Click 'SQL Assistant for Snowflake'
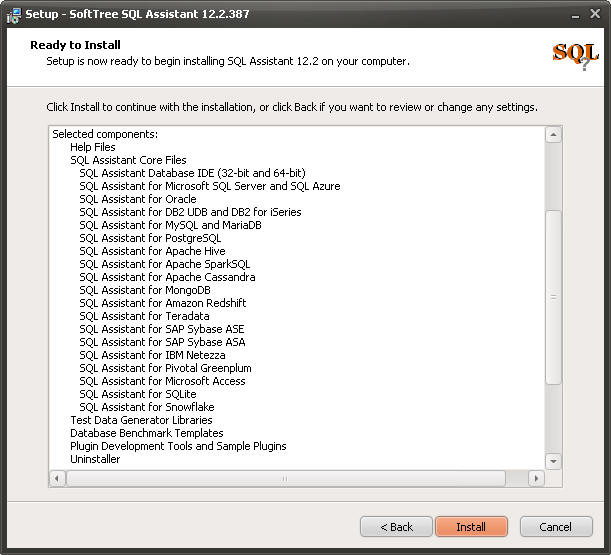This screenshot has height=555, width=611. point(147,407)
